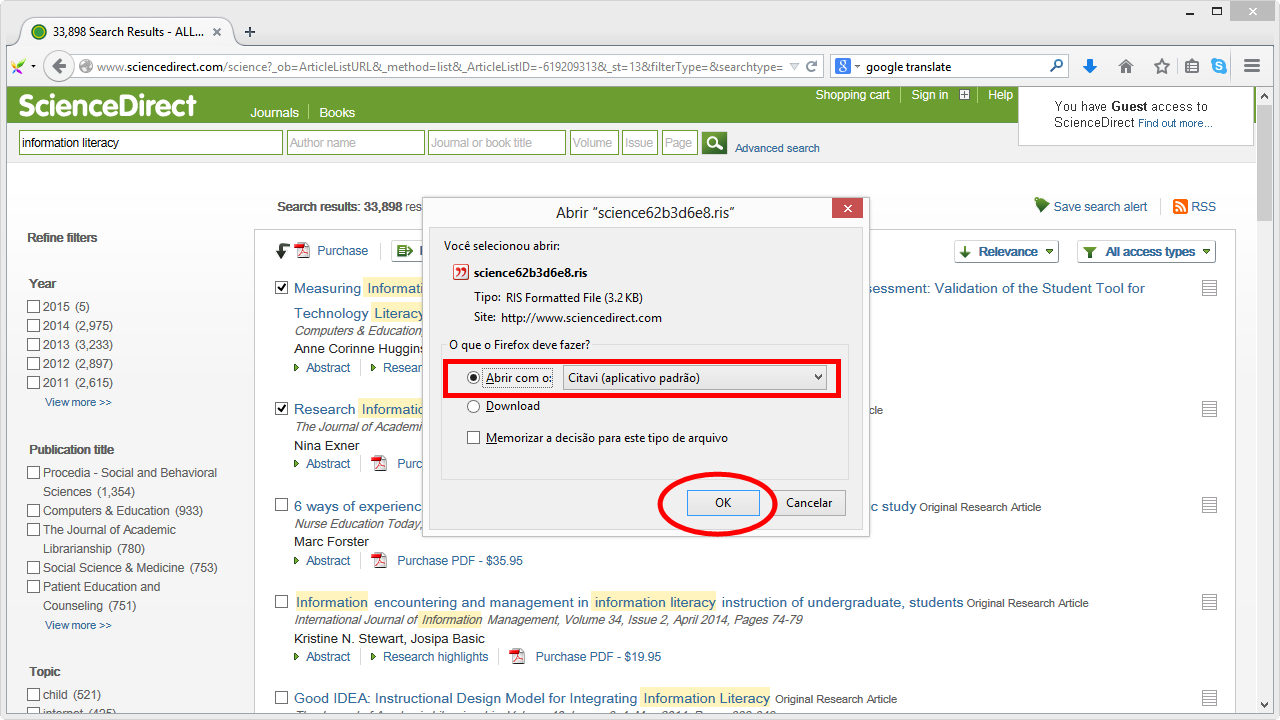Select the 'Abrir com o' radio button
Screen dimensions: 1280x720
[x=474, y=378]
